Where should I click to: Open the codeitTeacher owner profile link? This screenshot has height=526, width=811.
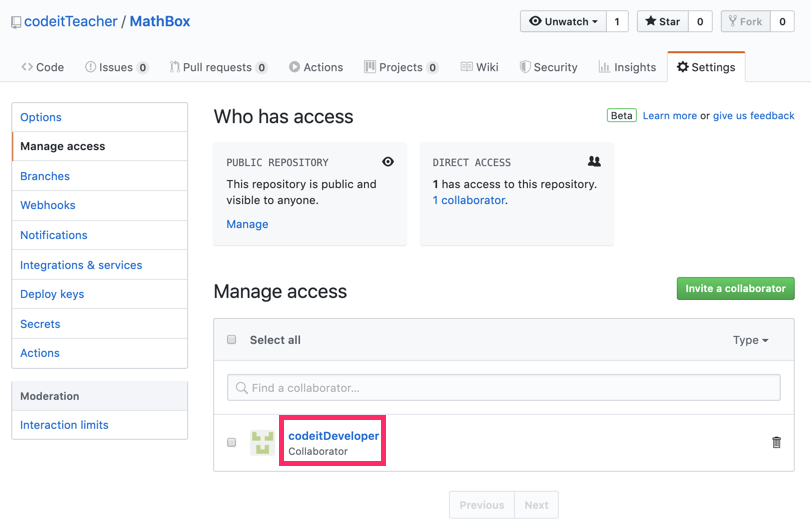pyautogui.click(x=71, y=22)
